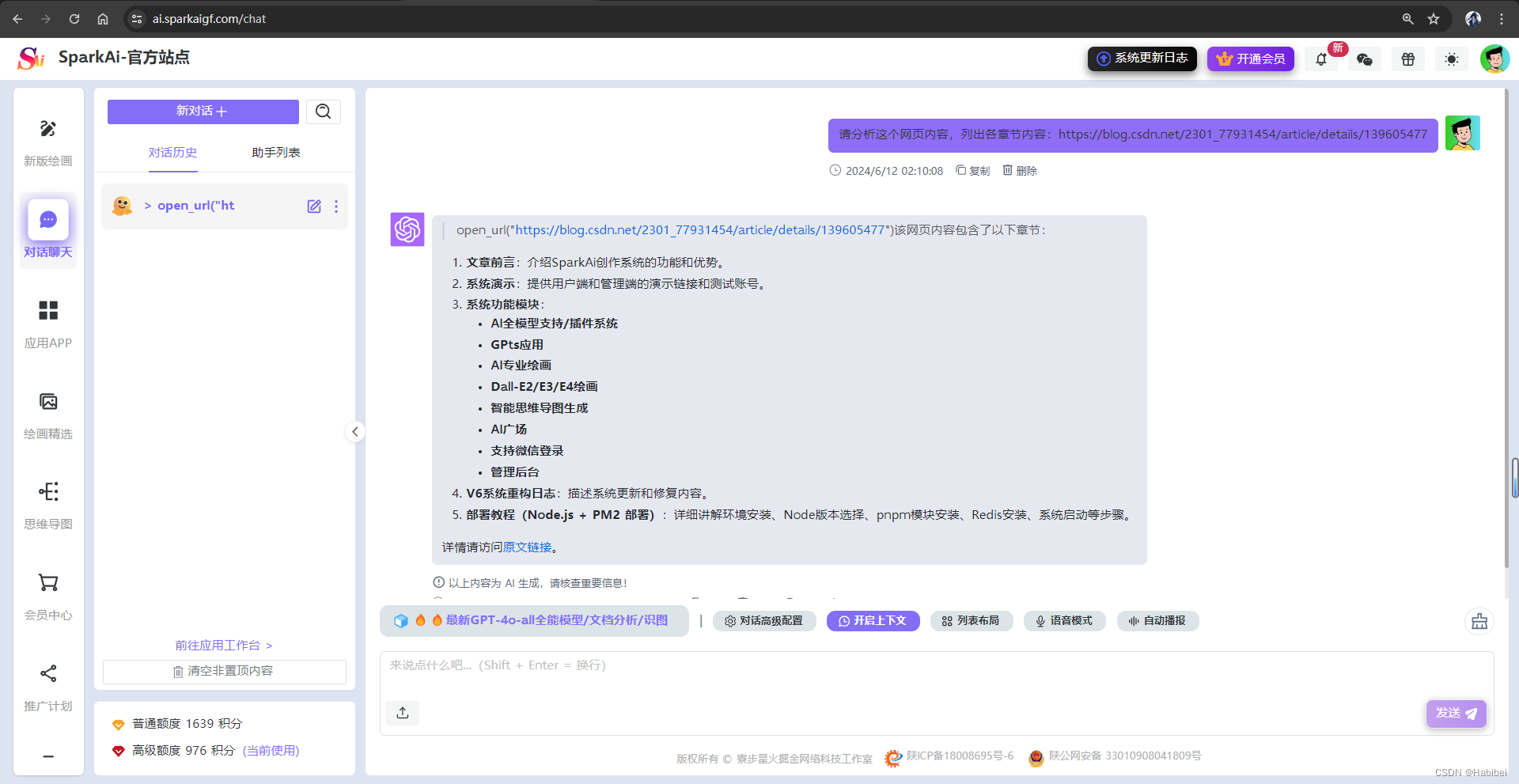Copy the user message with 复制
1519x784 pixels.
tap(972, 171)
